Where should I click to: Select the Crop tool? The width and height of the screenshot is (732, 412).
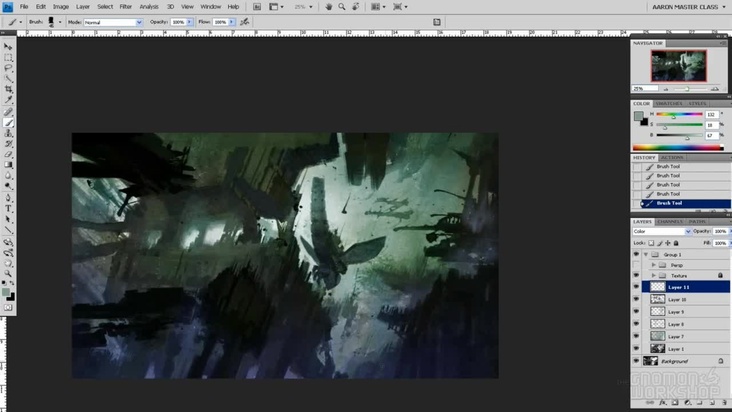pyautogui.click(x=9, y=90)
